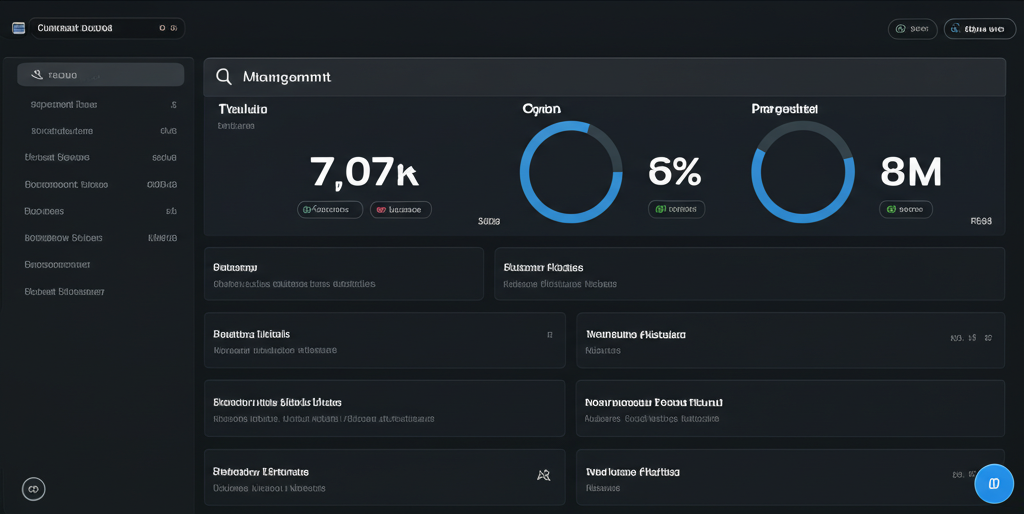Open the 'Beatbra' card

(x=385, y=340)
